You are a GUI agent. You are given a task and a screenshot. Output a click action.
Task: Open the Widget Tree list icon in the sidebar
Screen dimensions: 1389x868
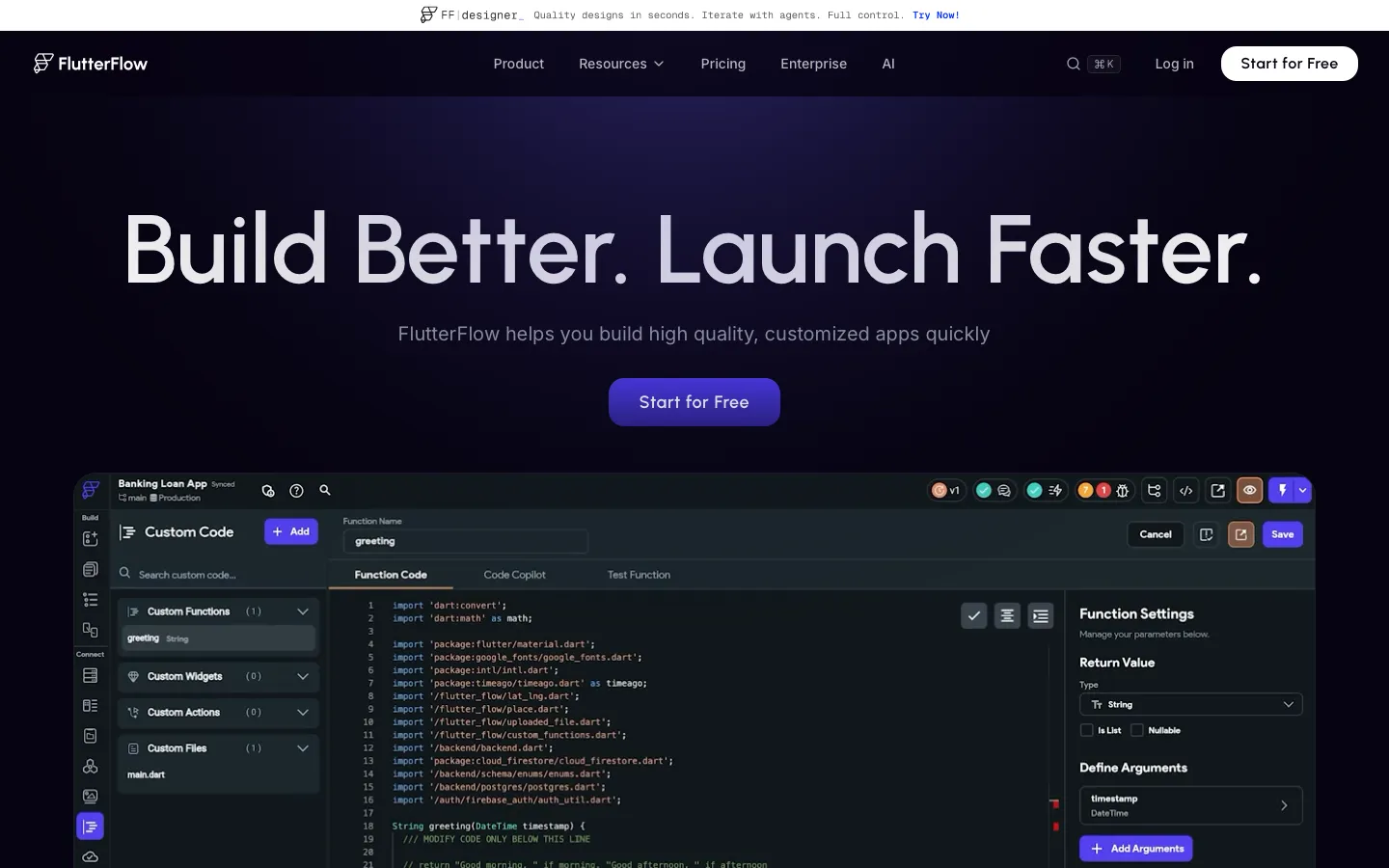(x=91, y=599)
